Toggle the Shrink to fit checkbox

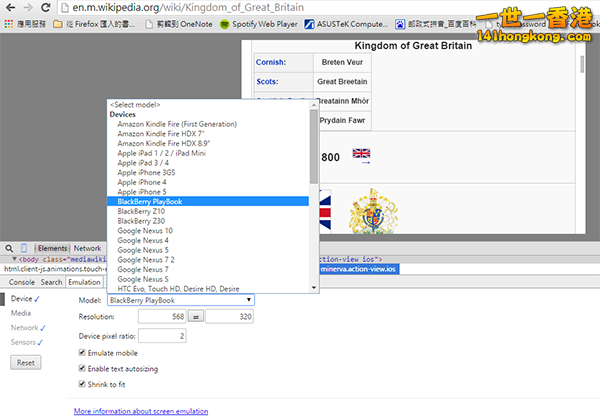(82, 384)
